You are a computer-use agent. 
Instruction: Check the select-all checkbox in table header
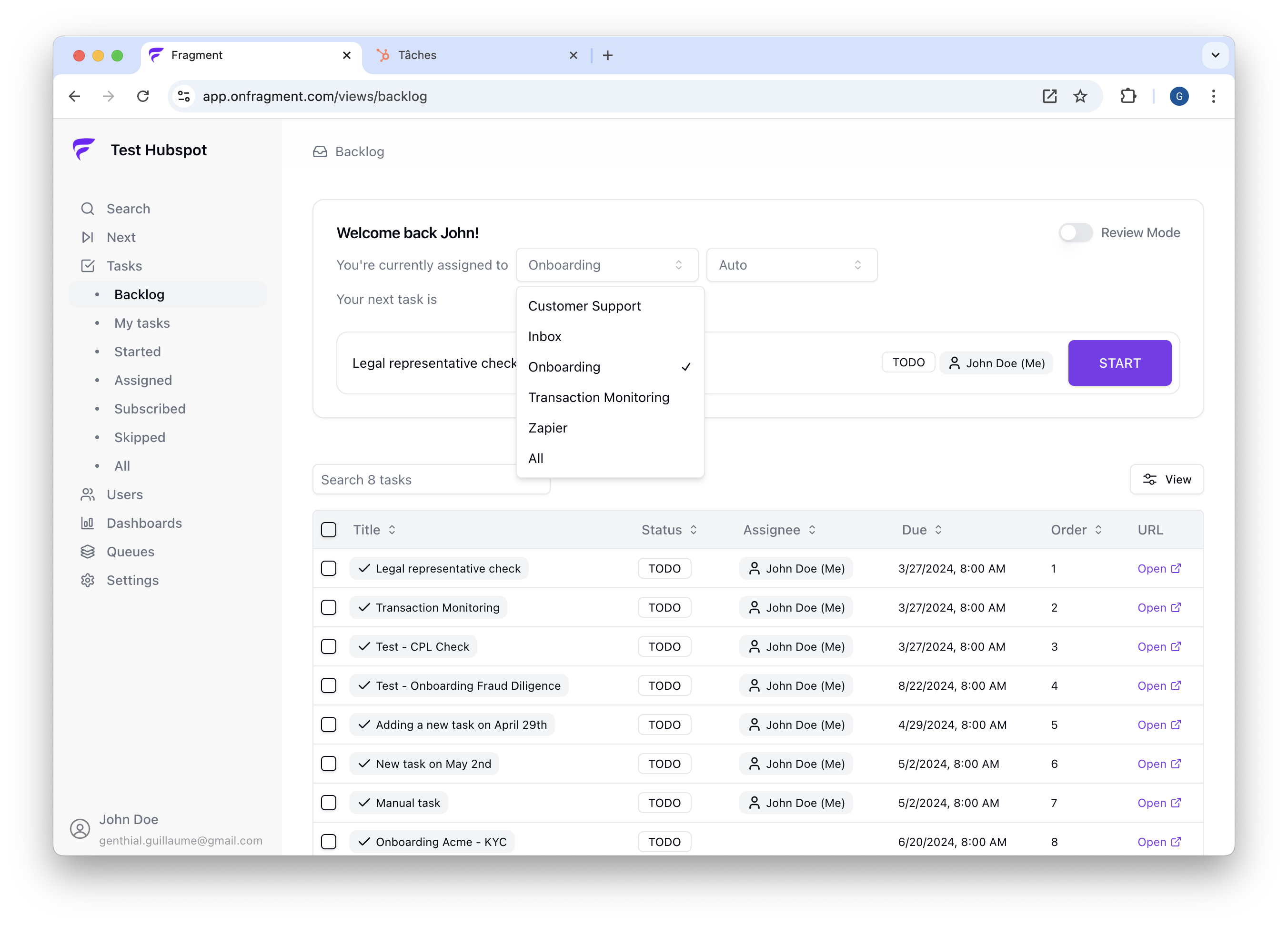(329, 530)
